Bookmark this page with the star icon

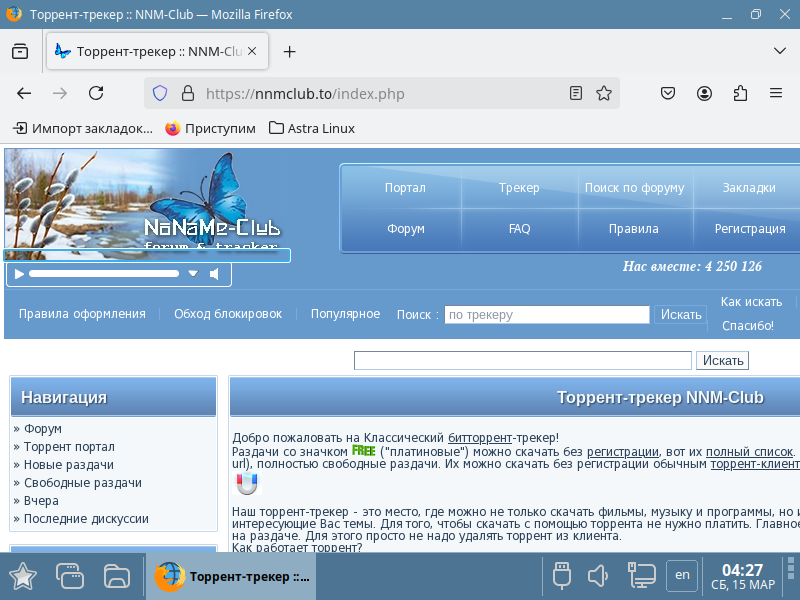click(x=604, y=93)
